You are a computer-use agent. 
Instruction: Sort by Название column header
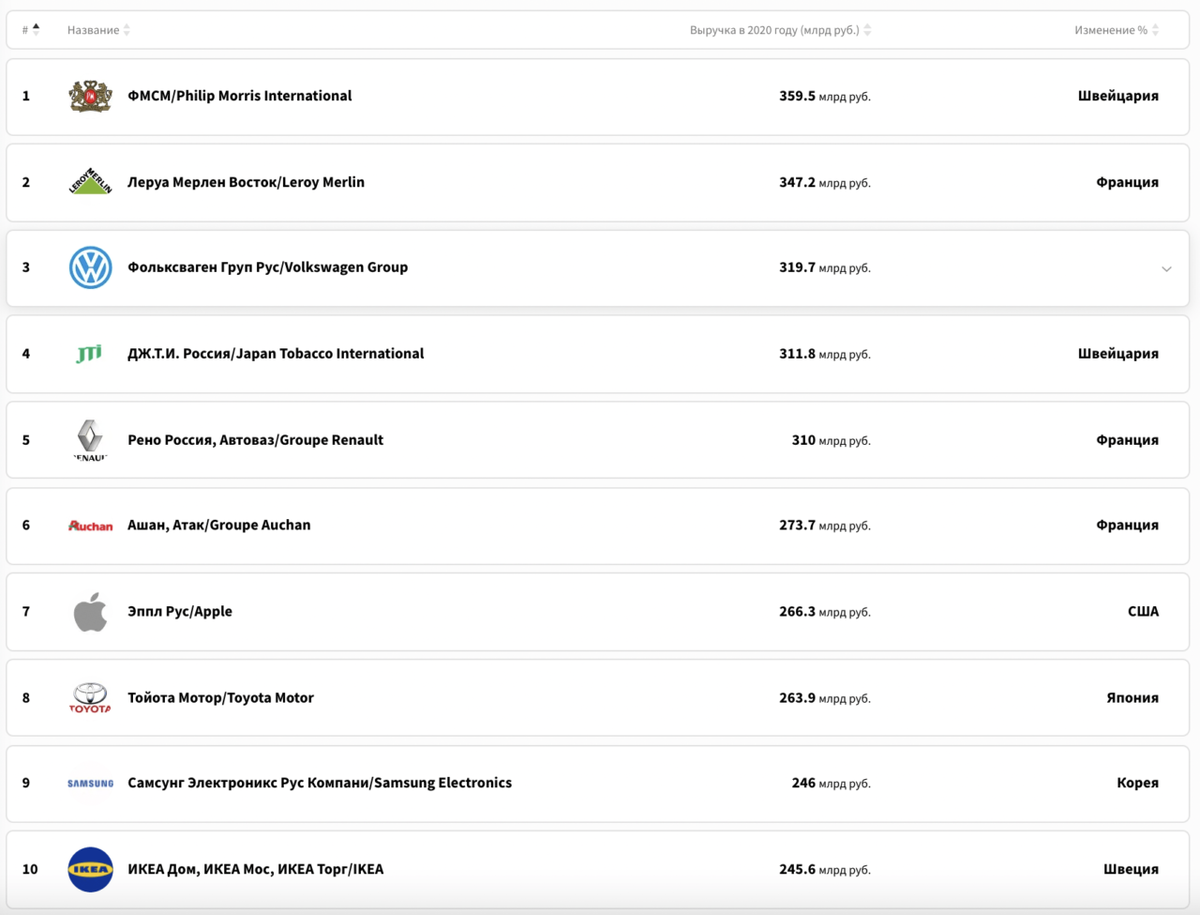[99, 30]
